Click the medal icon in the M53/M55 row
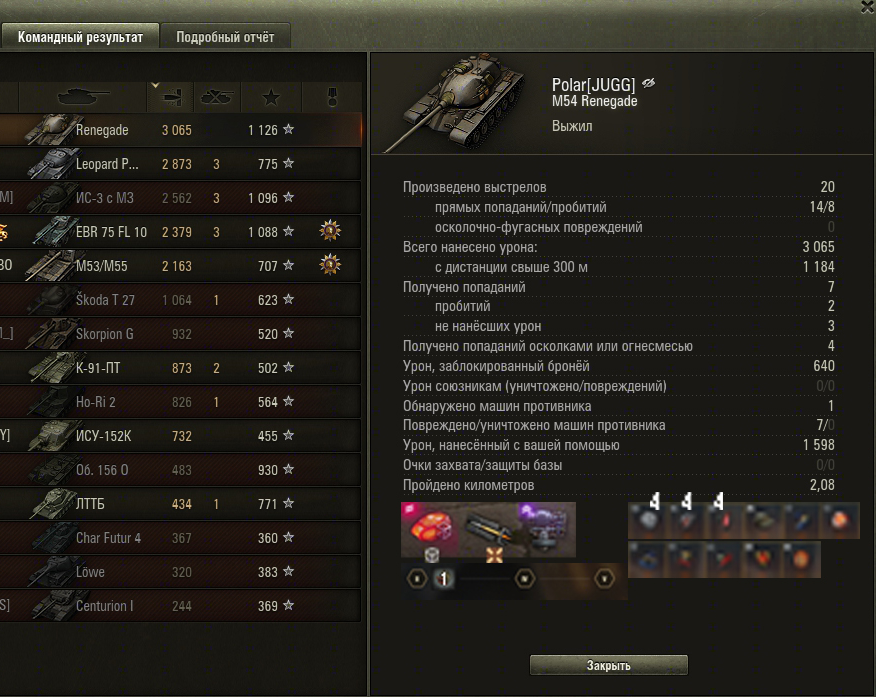876x697 pixels. [x=330, y=265]
